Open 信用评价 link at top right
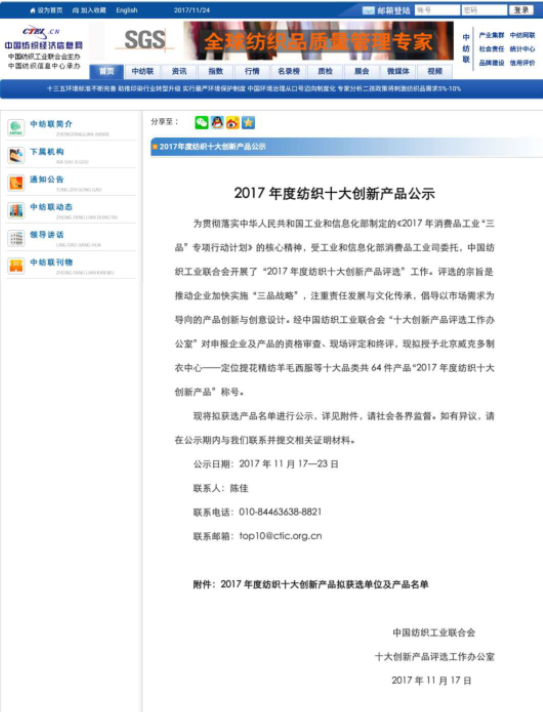The image size is (543, 712). tap(523, 63)
